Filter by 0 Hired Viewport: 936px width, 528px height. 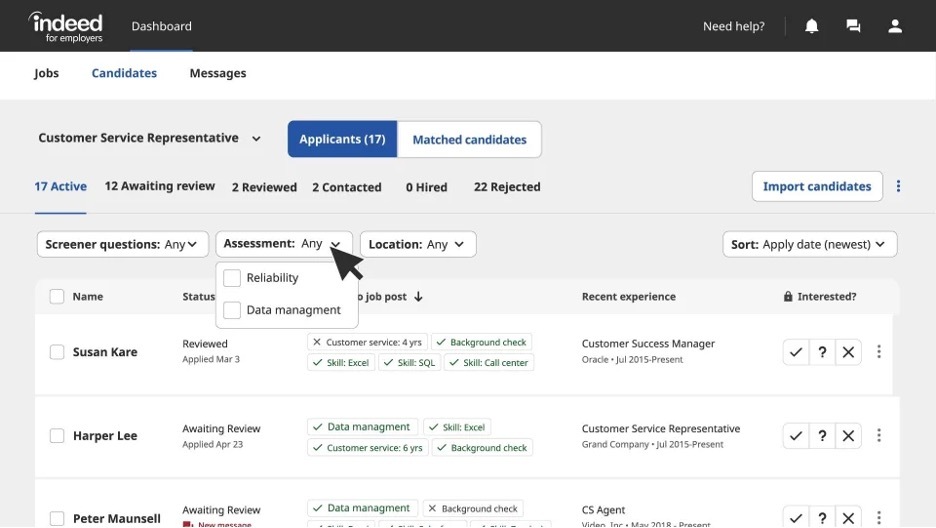[426, 187]
